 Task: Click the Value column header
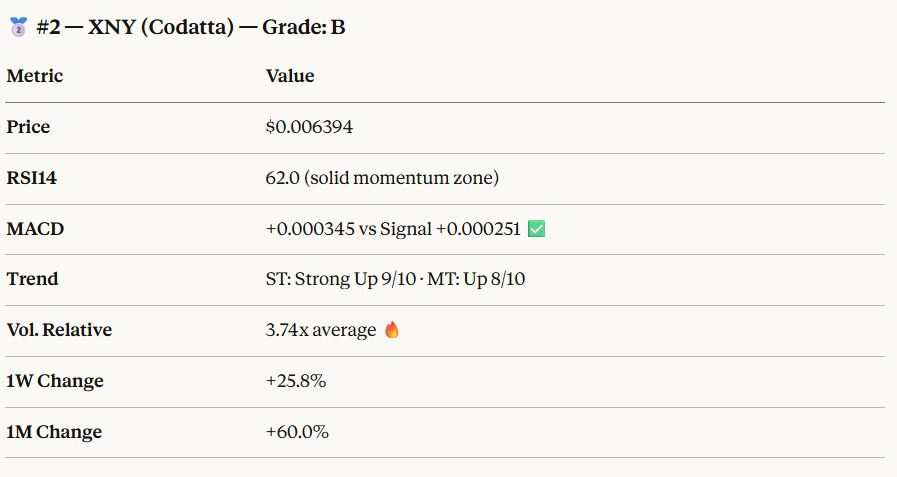click(x=290, y=76)
